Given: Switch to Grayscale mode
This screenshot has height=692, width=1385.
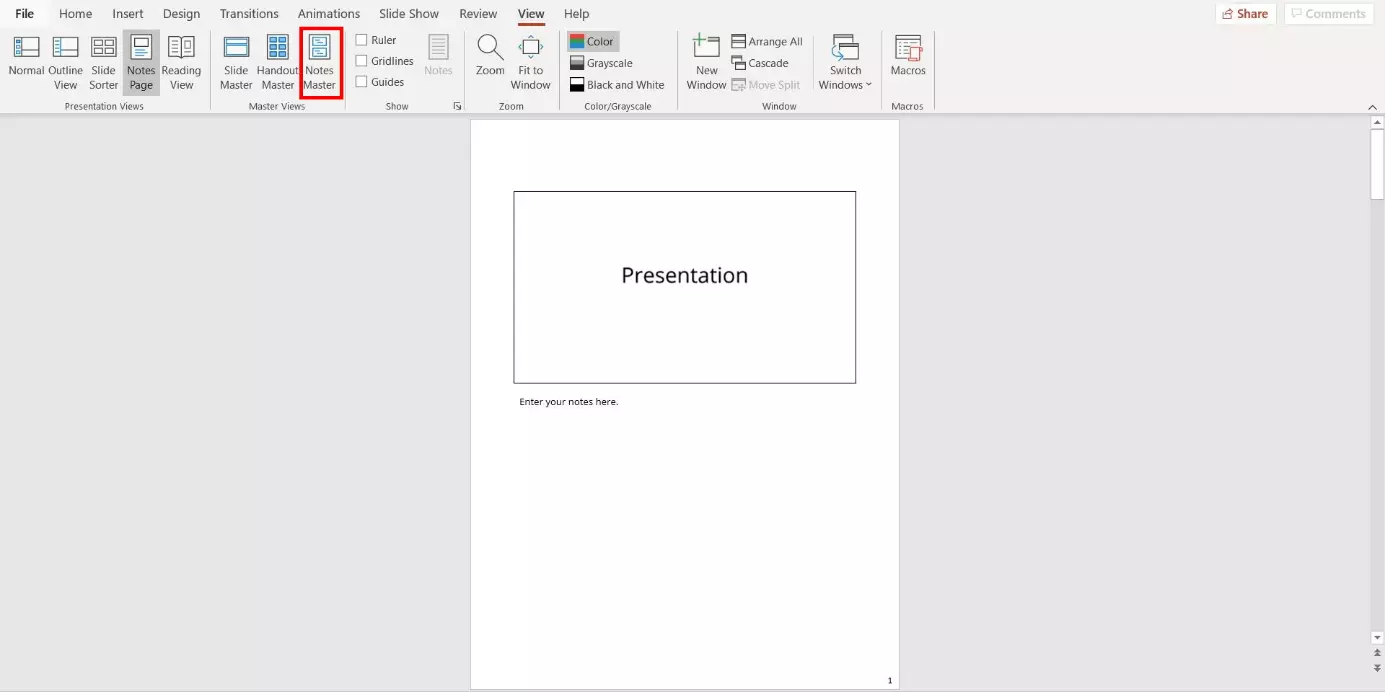Looking at the screenshot, I should click(x=602, y=63).
